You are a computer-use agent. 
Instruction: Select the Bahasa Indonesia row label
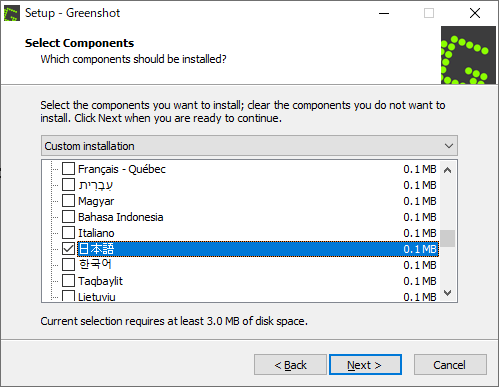[121, 217]
